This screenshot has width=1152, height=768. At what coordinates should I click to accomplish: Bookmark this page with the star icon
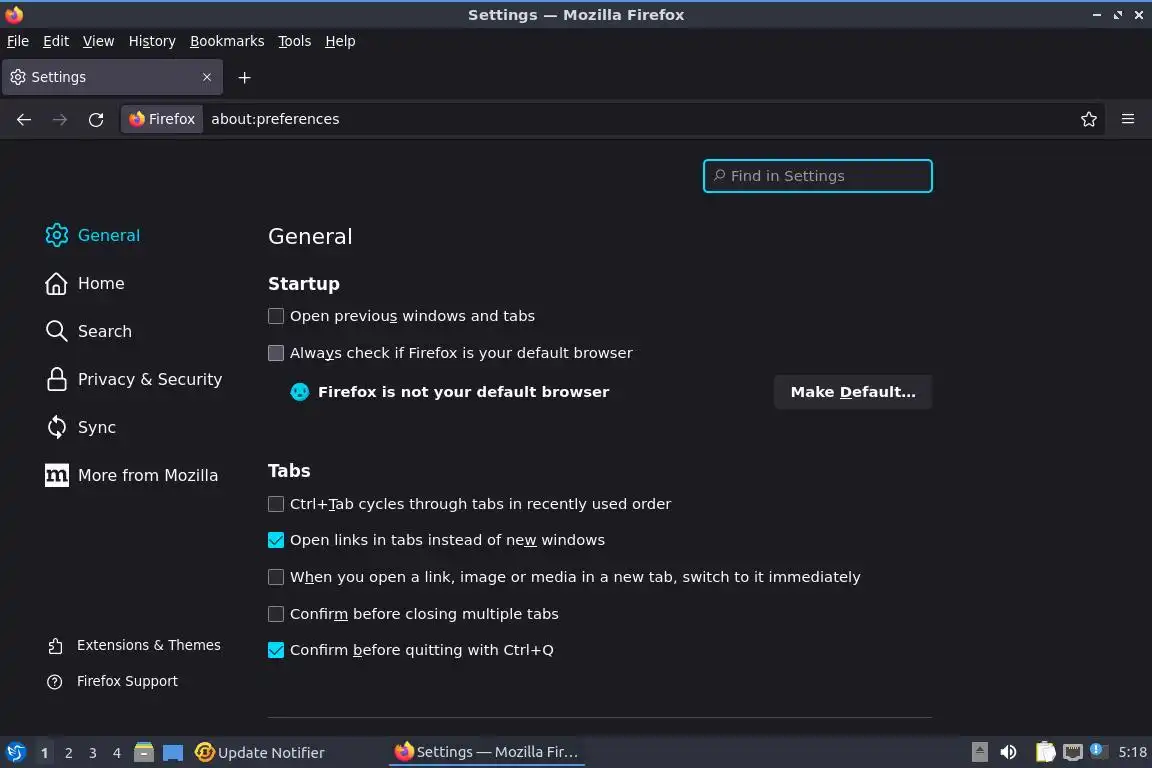pyautogui.click(x=1089, y=119)
